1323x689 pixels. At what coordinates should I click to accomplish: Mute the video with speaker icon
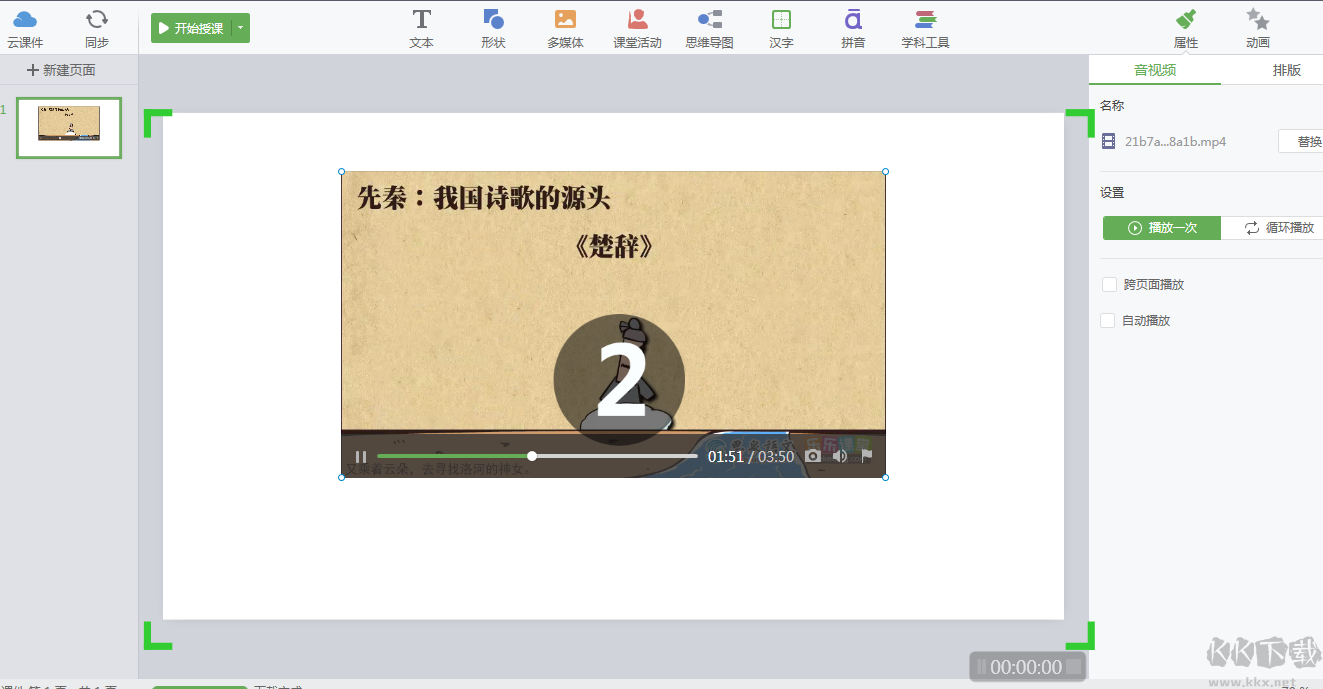tap(840, 456)
